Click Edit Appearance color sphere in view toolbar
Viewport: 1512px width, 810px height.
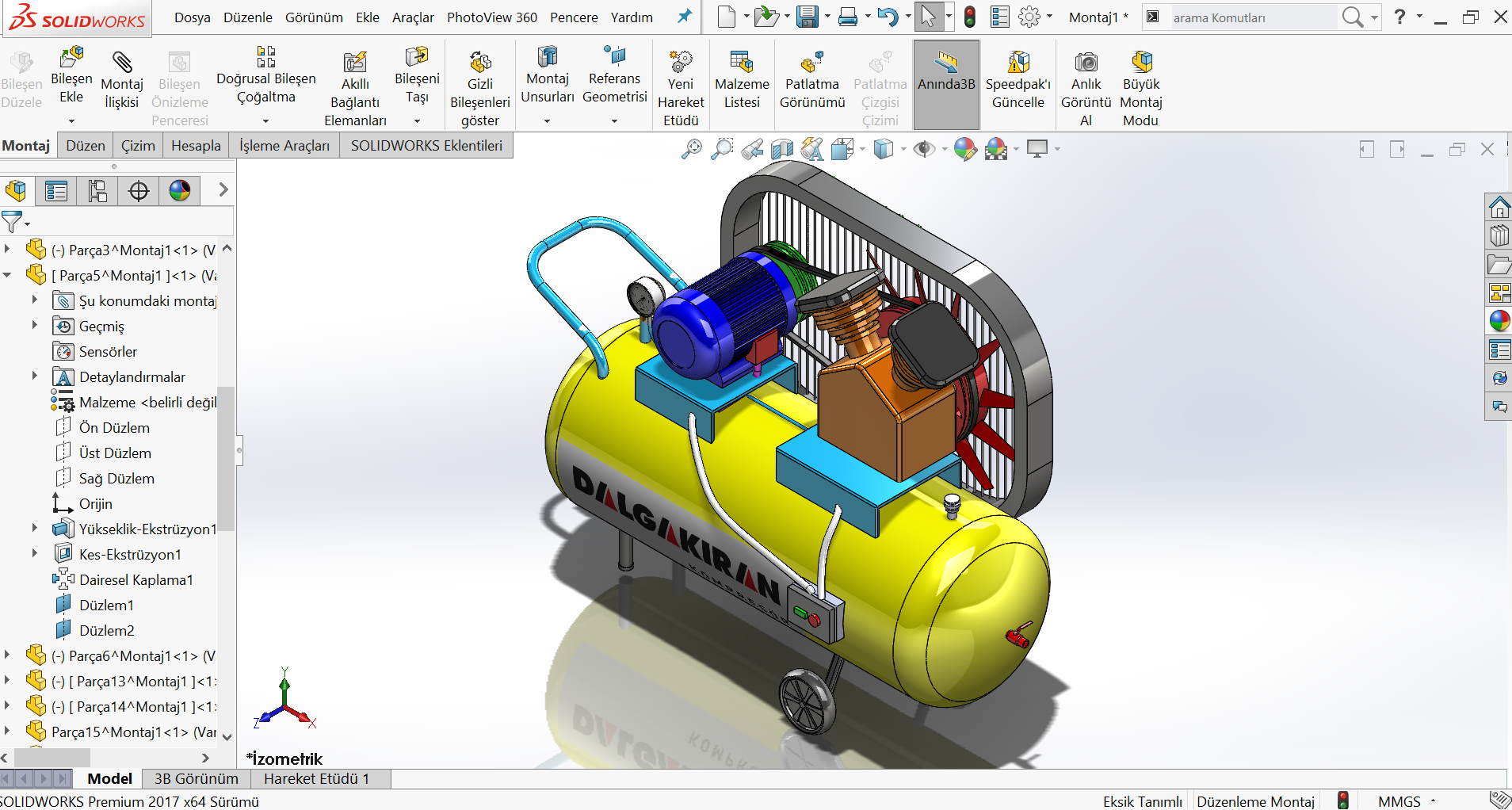[965, 149]
